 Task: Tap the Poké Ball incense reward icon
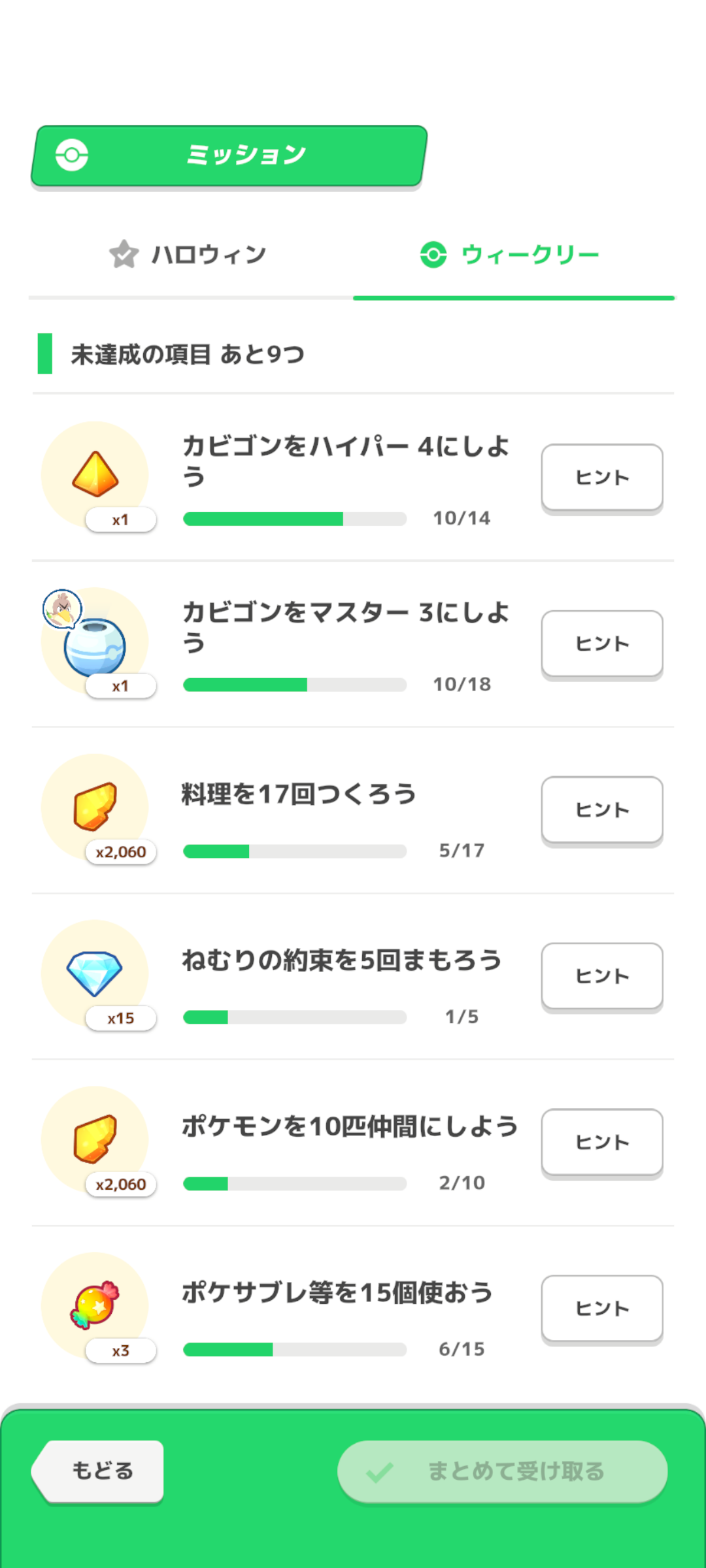[95, 647]
